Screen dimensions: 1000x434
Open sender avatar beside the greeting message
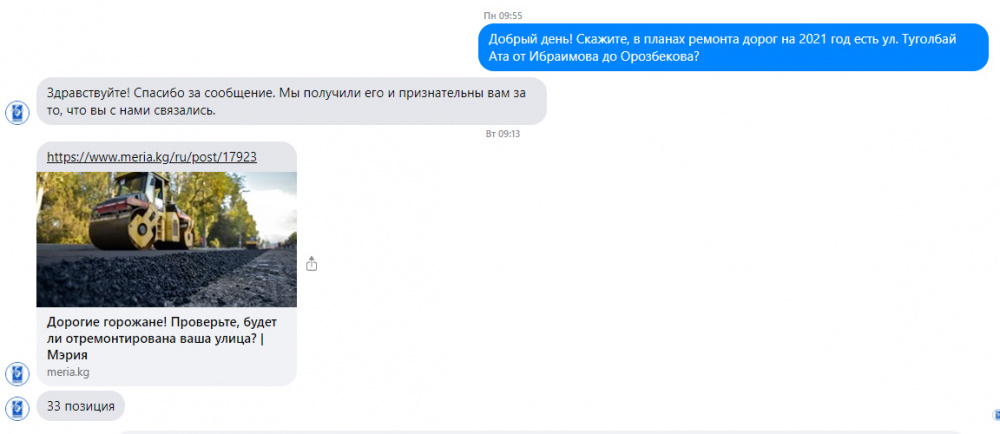click(x=17, y=113)
